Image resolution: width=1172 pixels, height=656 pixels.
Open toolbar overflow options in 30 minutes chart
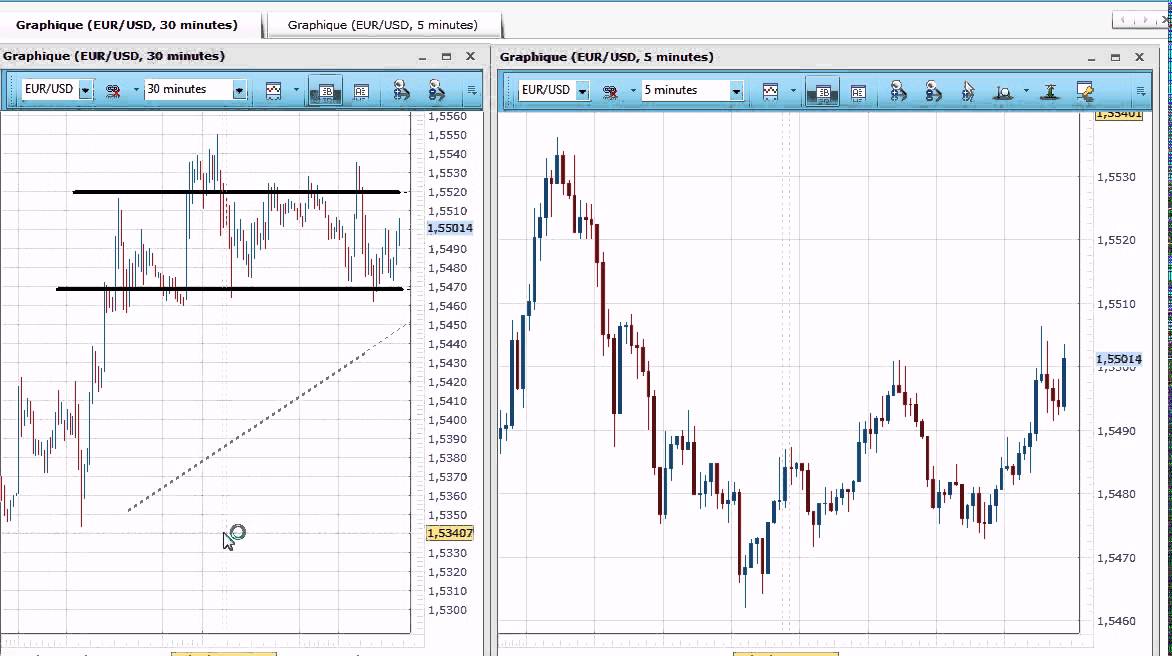[x=472, y=90]
